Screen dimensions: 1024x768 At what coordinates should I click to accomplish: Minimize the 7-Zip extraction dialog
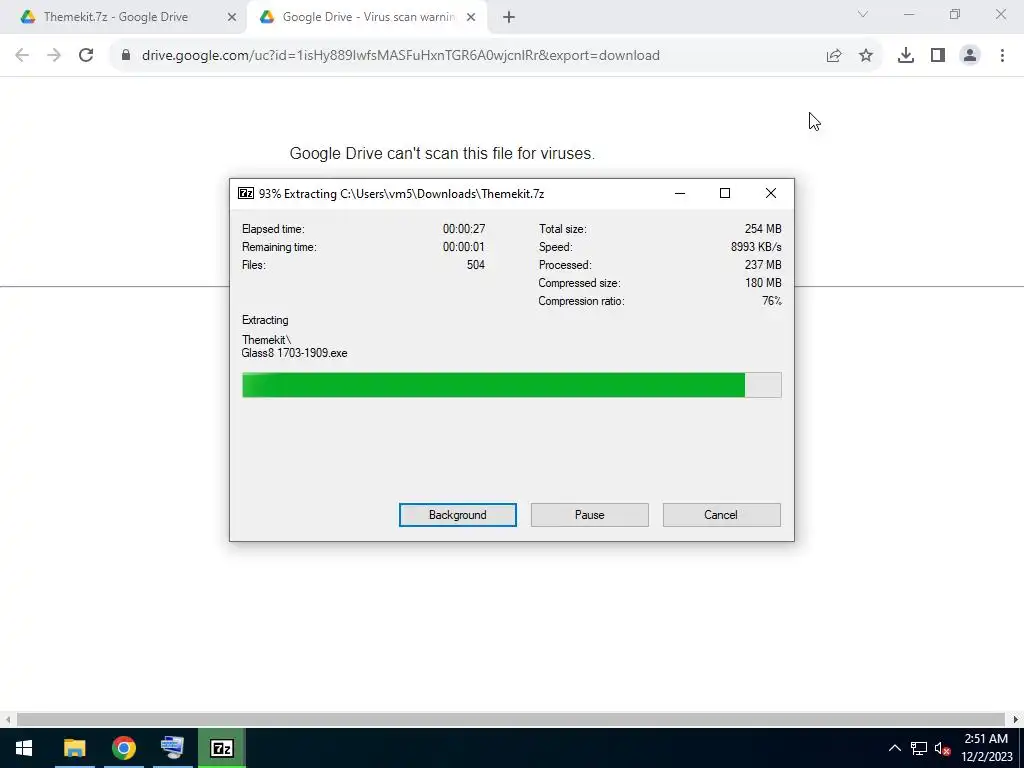[680, 193]
